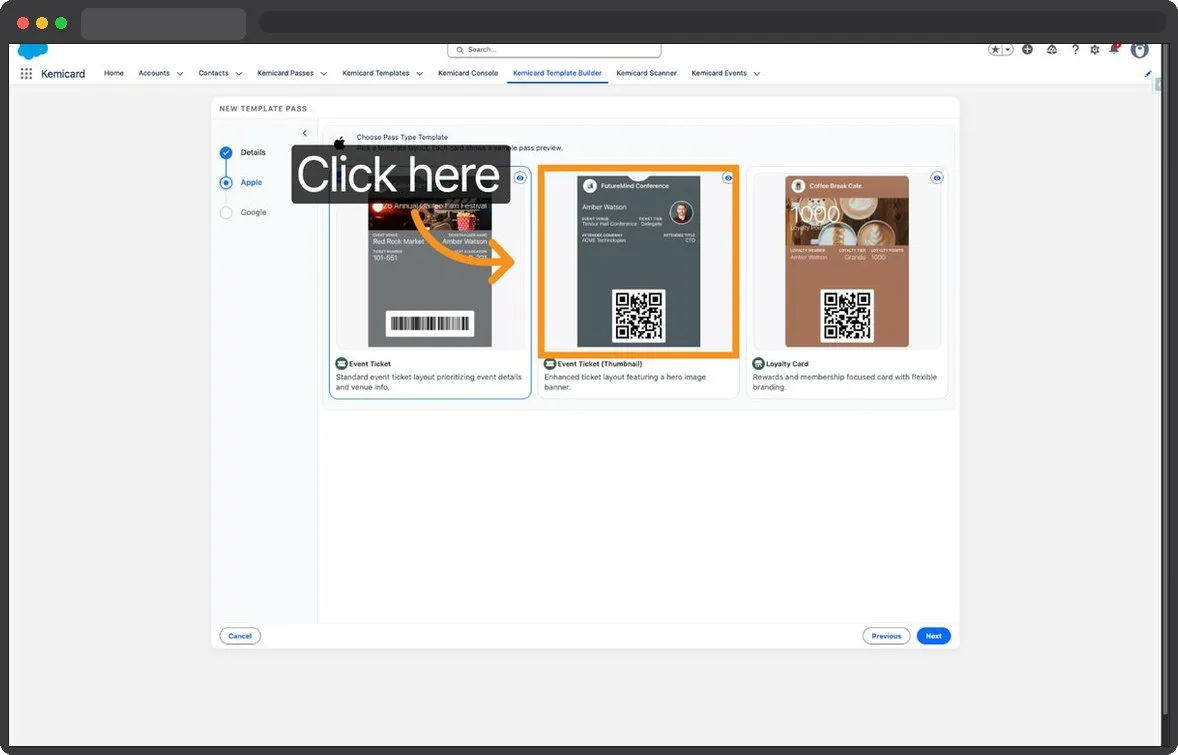
Task: Open the setup gear icon
Action: pos(1095,50)
